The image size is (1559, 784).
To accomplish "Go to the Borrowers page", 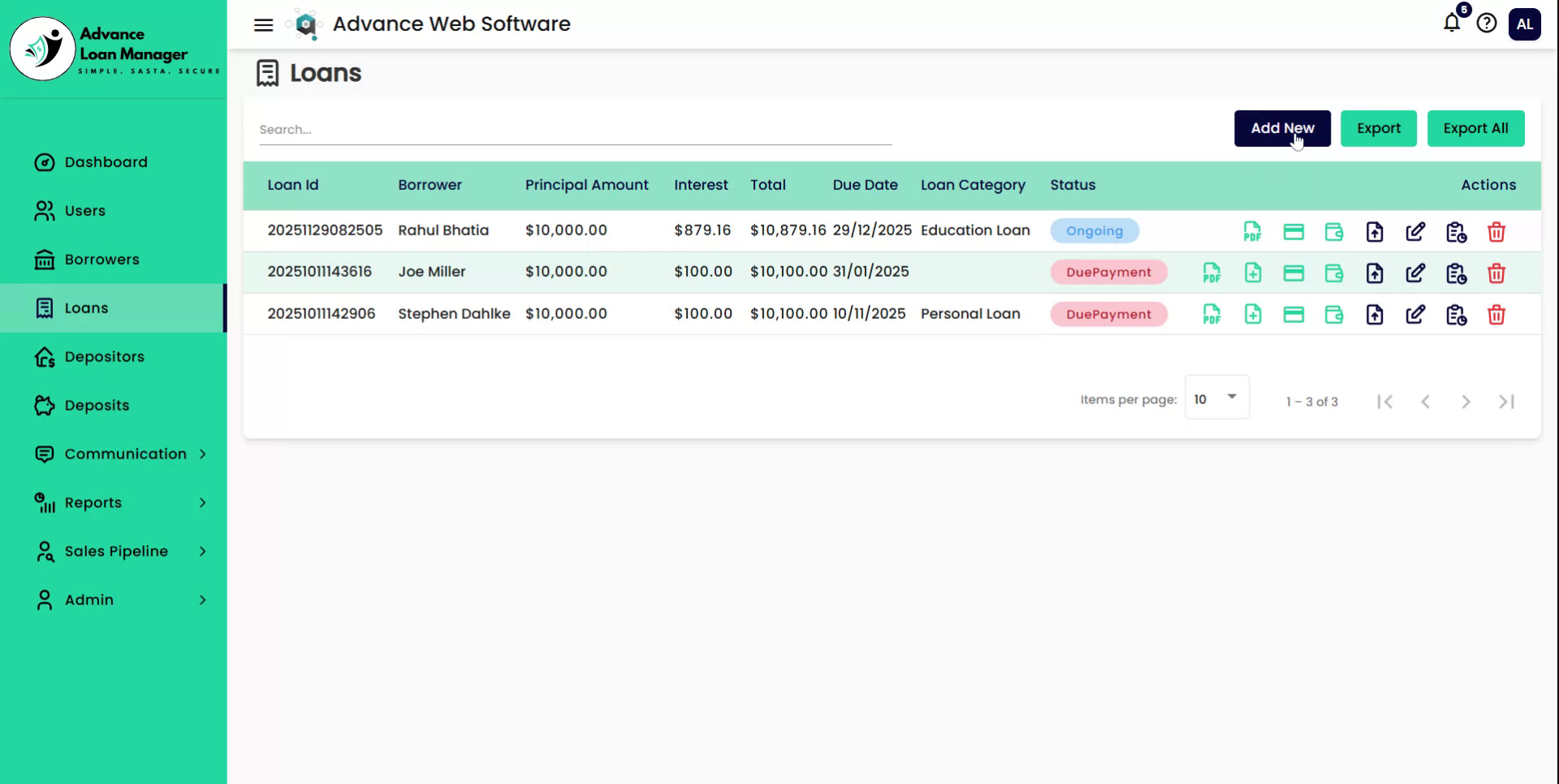I will [101, 259].
